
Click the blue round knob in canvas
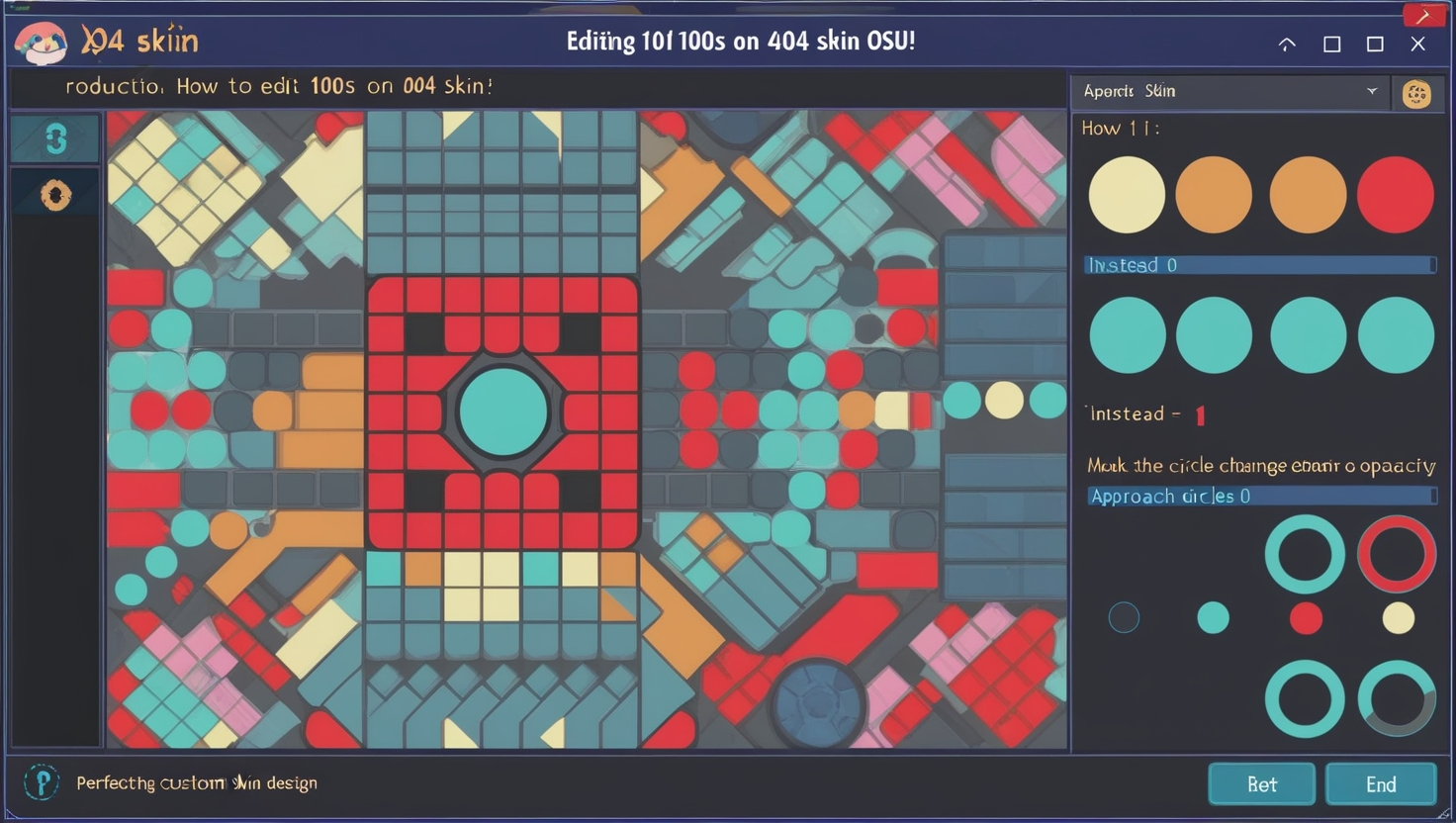coord(818,704)
